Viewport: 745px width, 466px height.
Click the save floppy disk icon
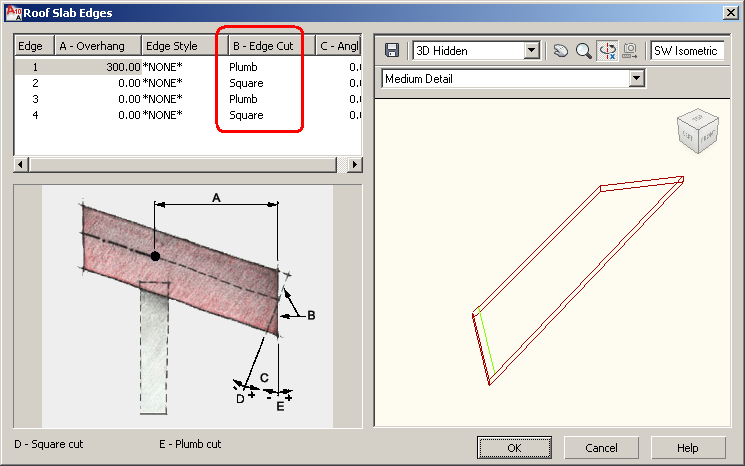click(392, 50)
